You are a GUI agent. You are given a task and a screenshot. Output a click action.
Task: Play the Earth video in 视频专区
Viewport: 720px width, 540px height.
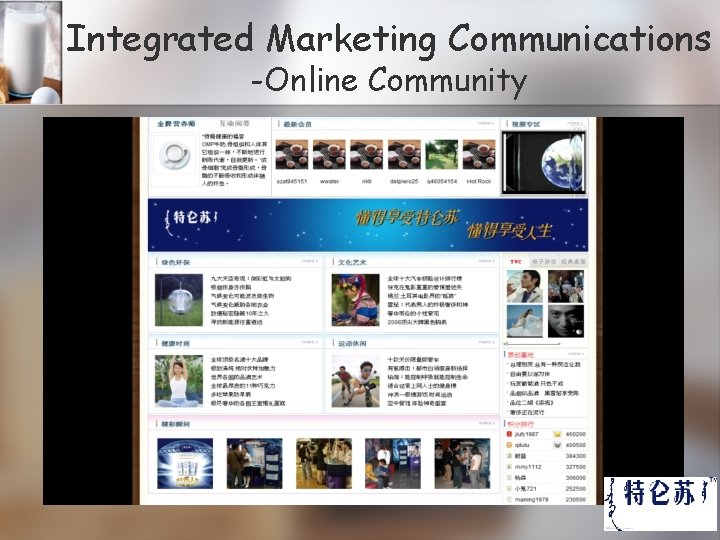click(544, 163)
